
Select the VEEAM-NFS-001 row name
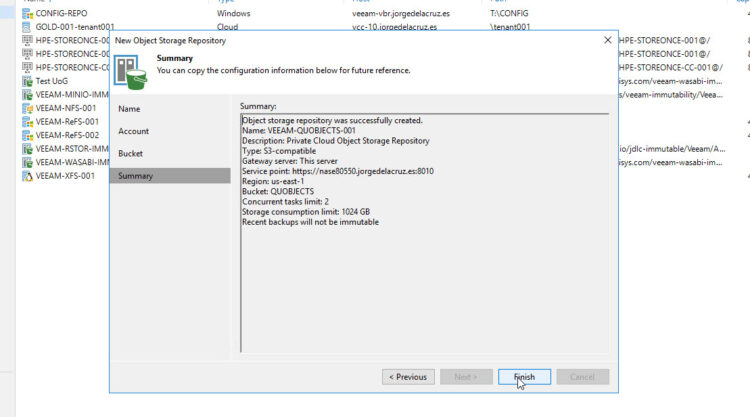pos(66,108)
